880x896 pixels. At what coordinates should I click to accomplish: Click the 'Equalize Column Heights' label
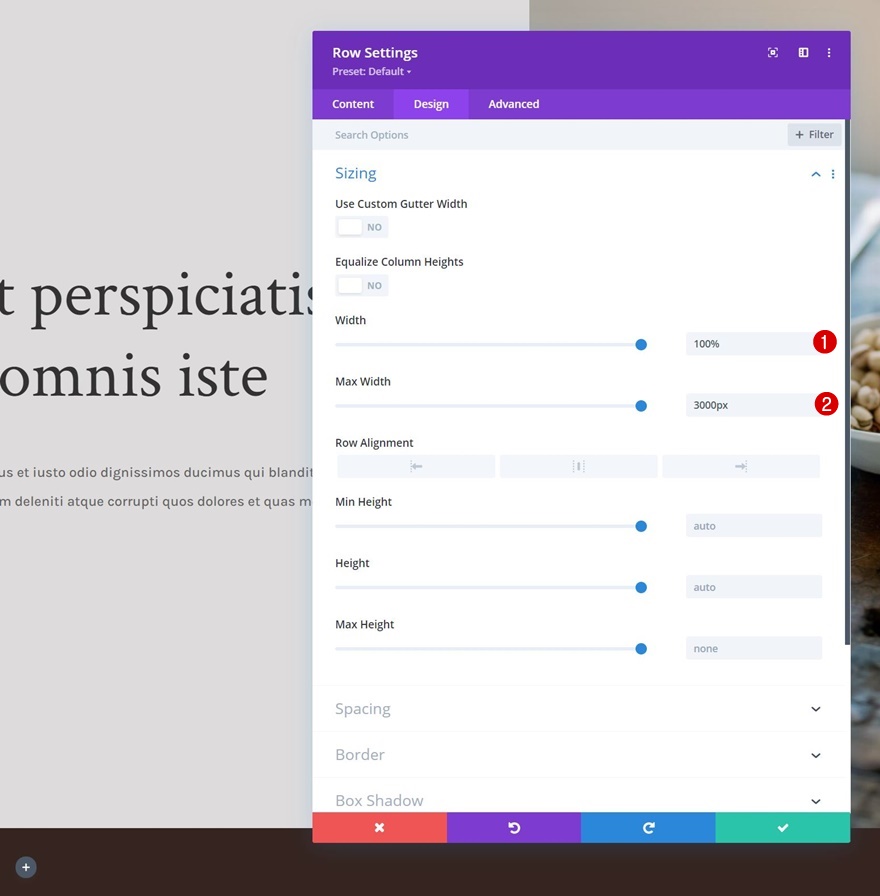point(399,262)
